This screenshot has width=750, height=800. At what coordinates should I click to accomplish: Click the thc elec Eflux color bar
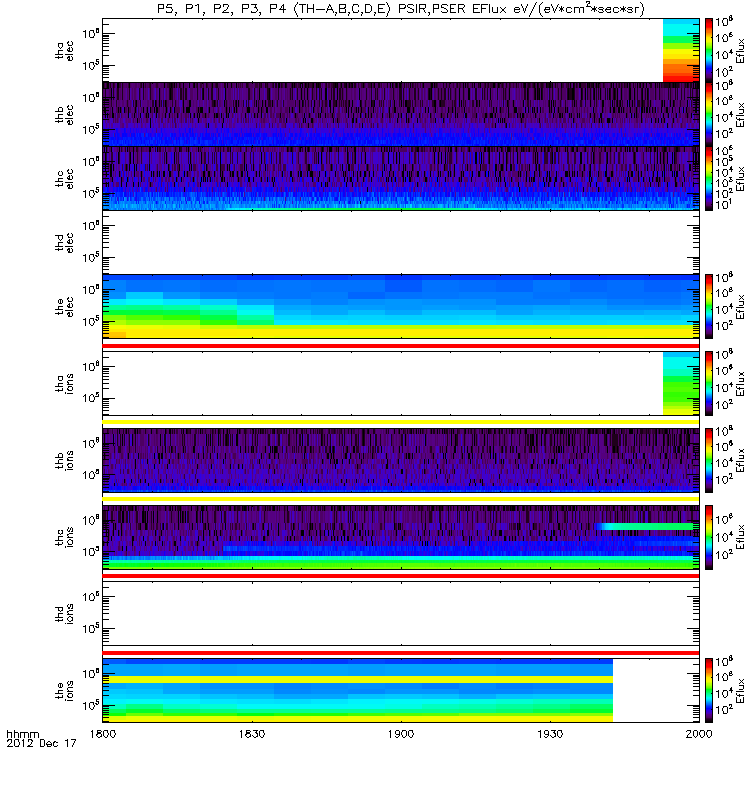click(x=709, y=178)
